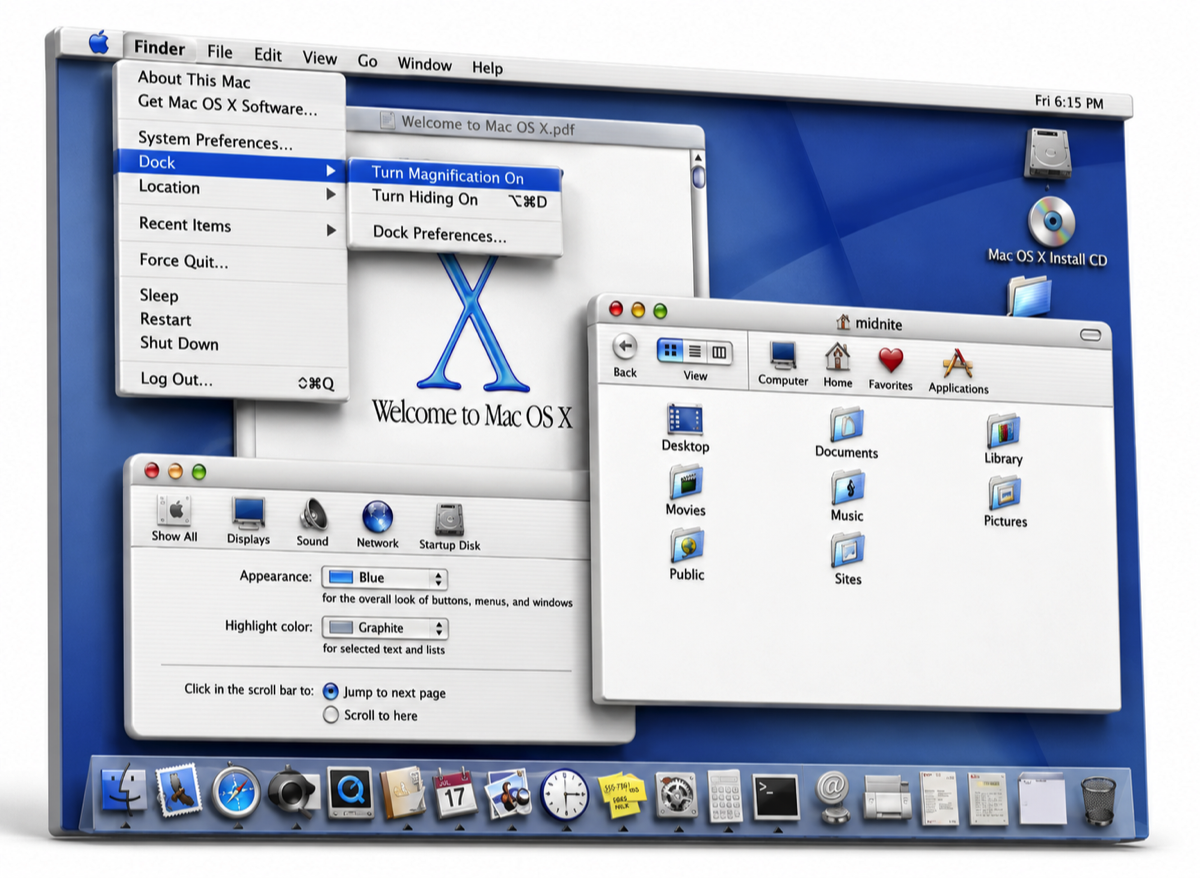
Task: Open Applications icon in midnite toolbar
Action: (x=958, y=370)
